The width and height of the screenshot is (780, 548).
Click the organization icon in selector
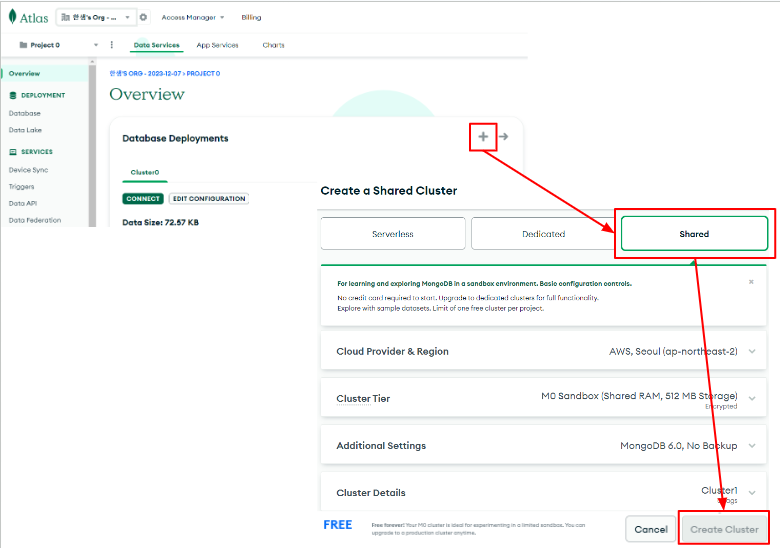point(65,17)
